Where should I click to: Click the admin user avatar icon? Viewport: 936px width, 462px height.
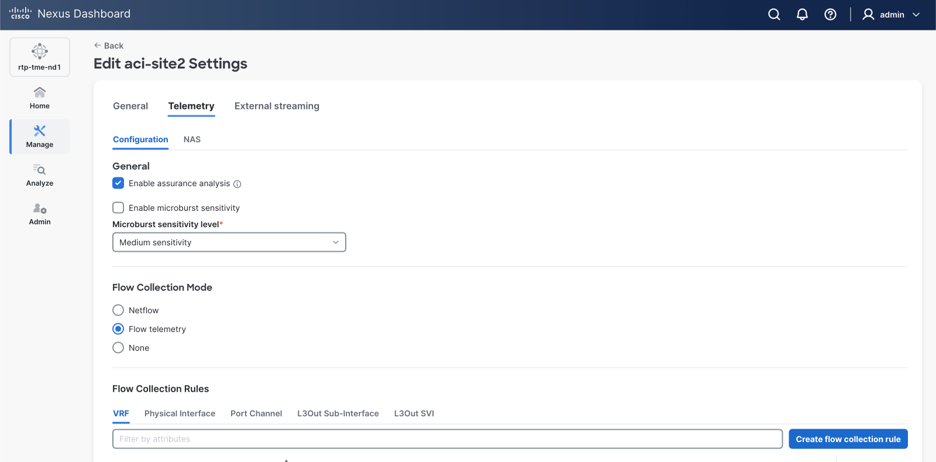pyautogui.click(x=869, y=15)
